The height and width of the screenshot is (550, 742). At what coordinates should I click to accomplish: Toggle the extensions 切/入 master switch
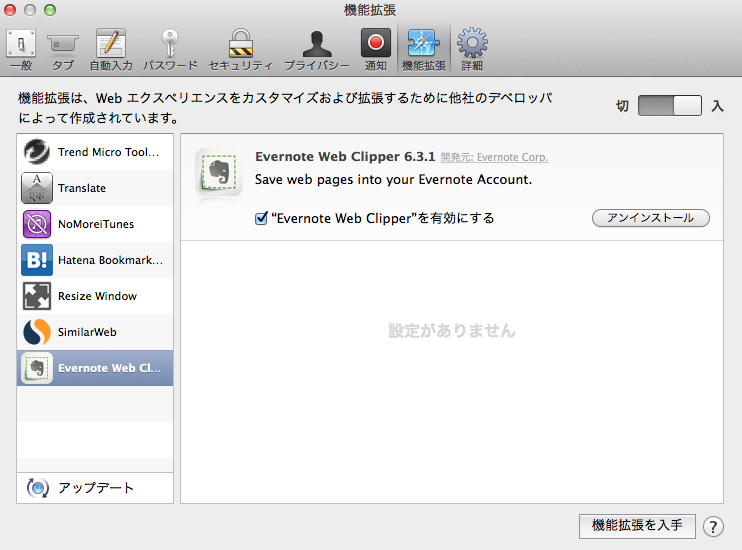click(669, 105)
